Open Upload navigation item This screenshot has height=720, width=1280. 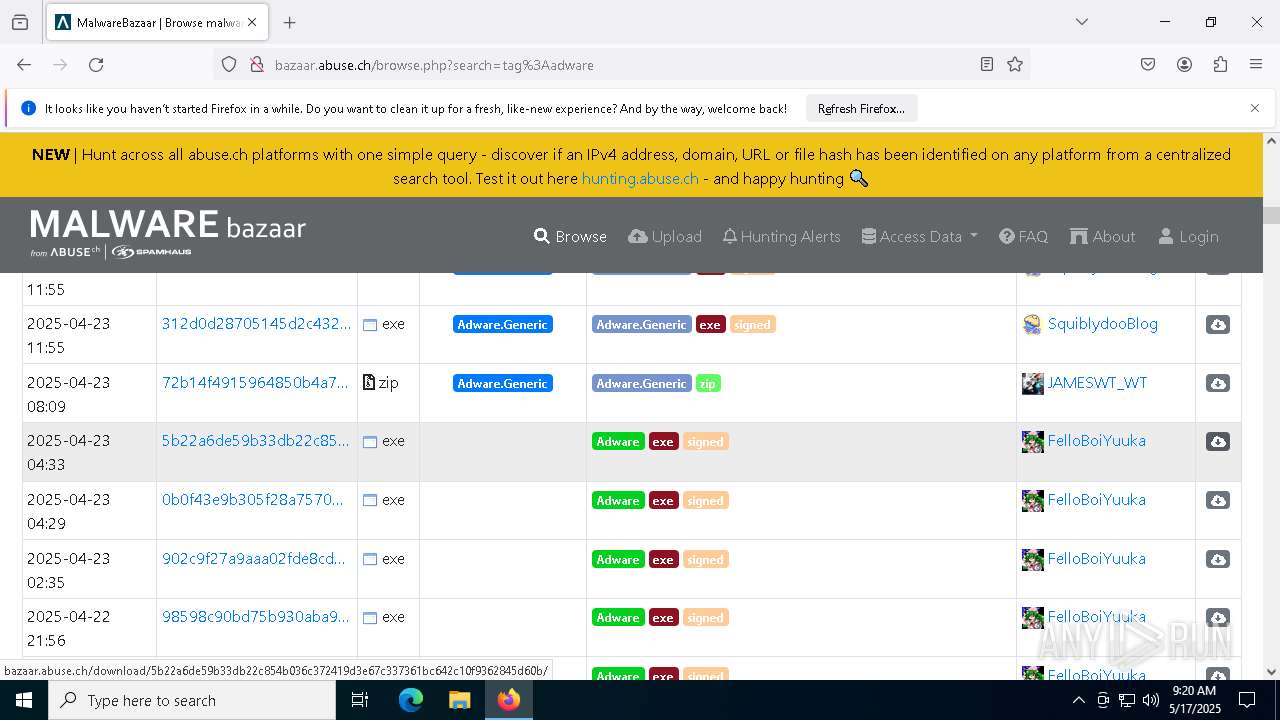665,236
